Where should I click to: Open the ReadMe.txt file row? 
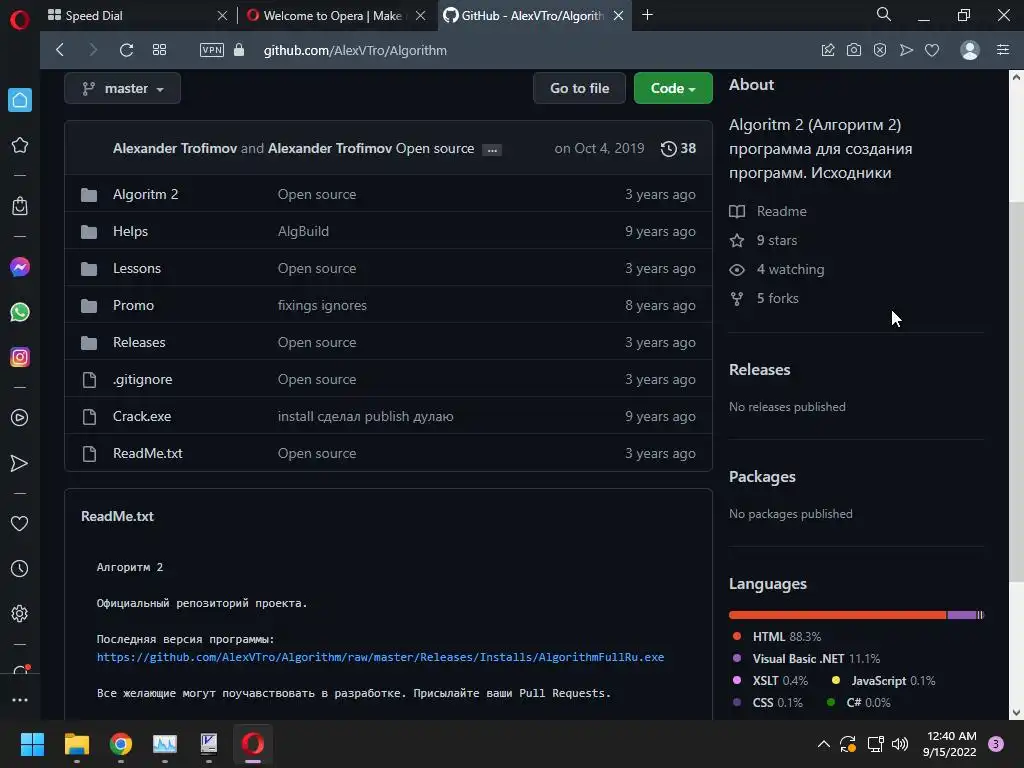[389, 453]
